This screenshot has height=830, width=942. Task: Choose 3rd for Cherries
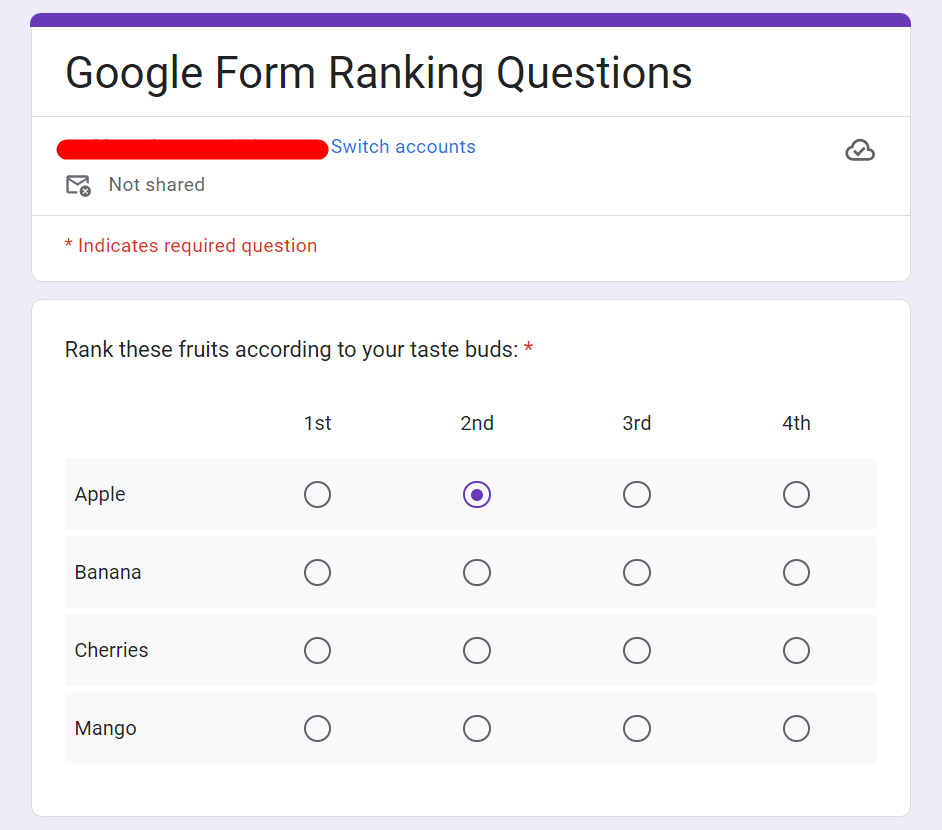[637, 650]
